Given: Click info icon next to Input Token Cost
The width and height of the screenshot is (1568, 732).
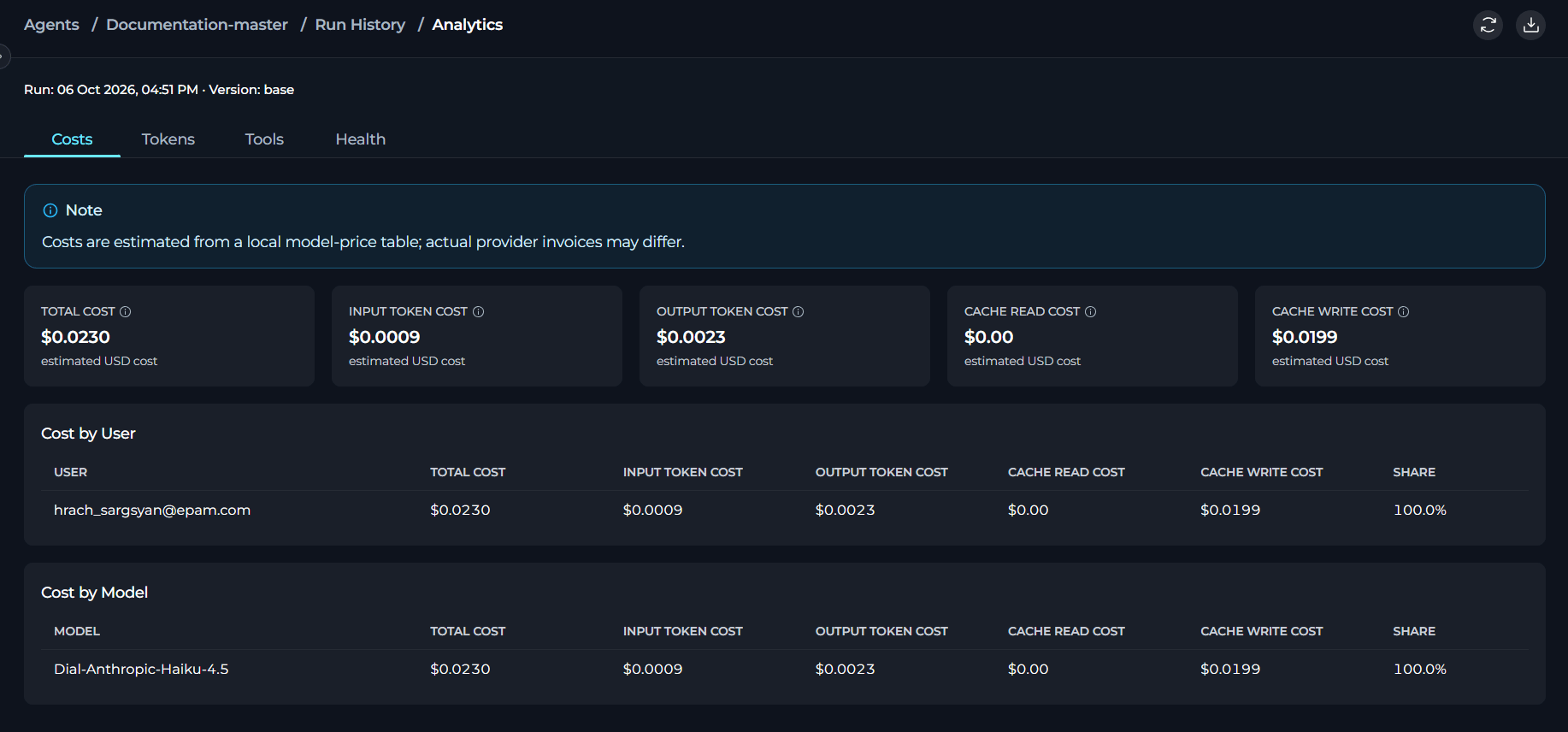Looking at the screenshot, I should [x=479, y=312].
